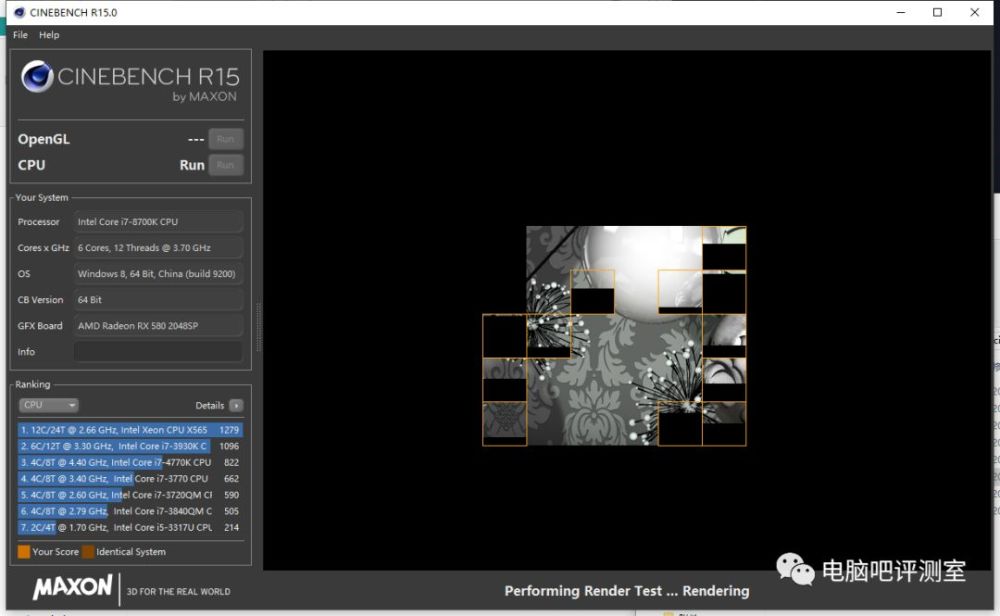The image size is (1000, 616).
Task: Select the Core i7-3930K ranking row
Action: [130, 446]
